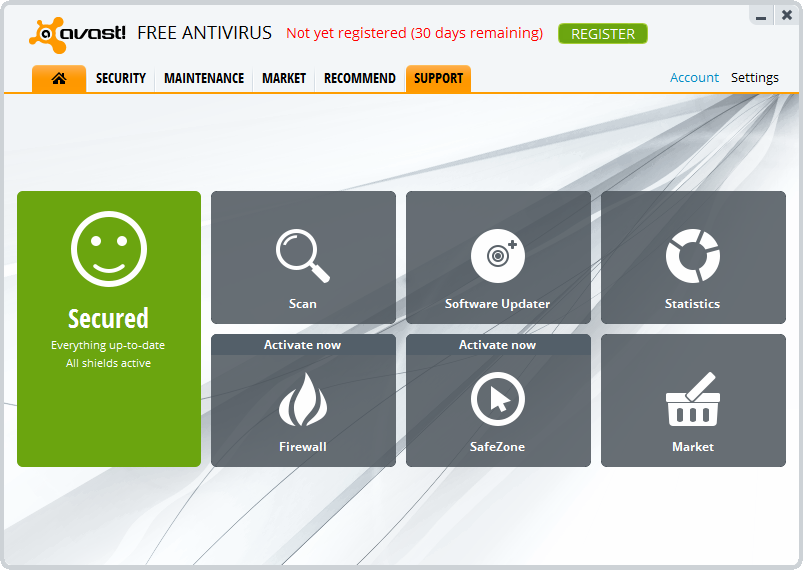Screen dimensions: 803x570
Task: Open Settings from the top right
Action: [754, 77]
